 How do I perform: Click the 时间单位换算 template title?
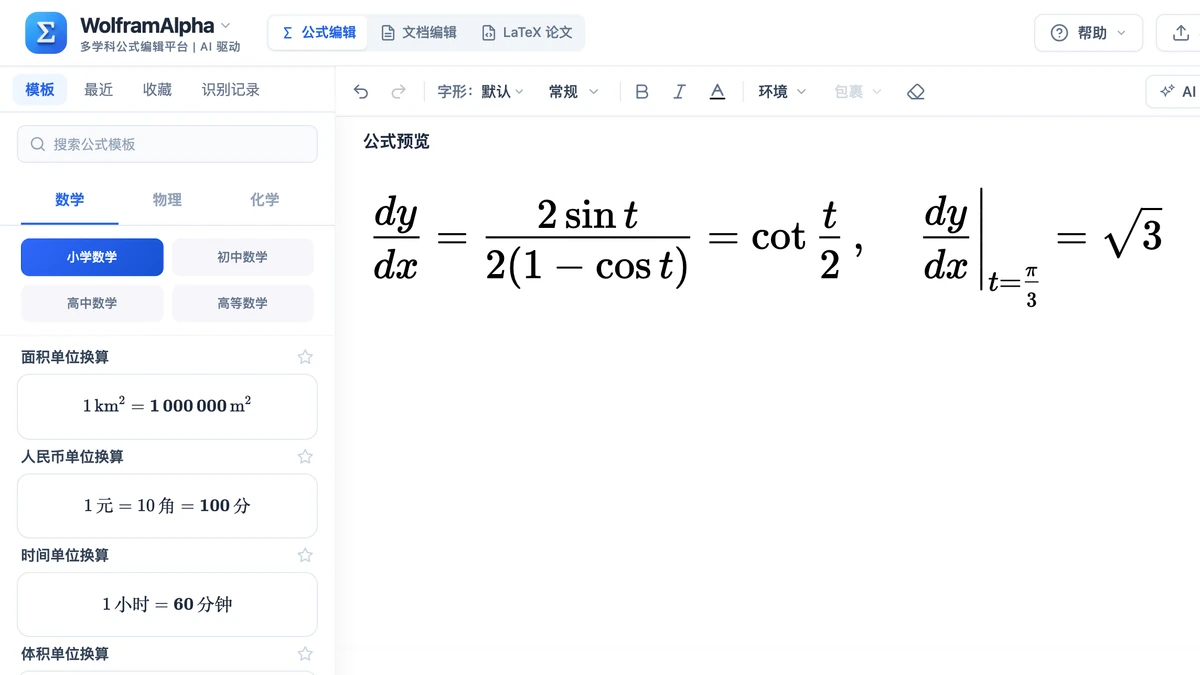(65, 555)
